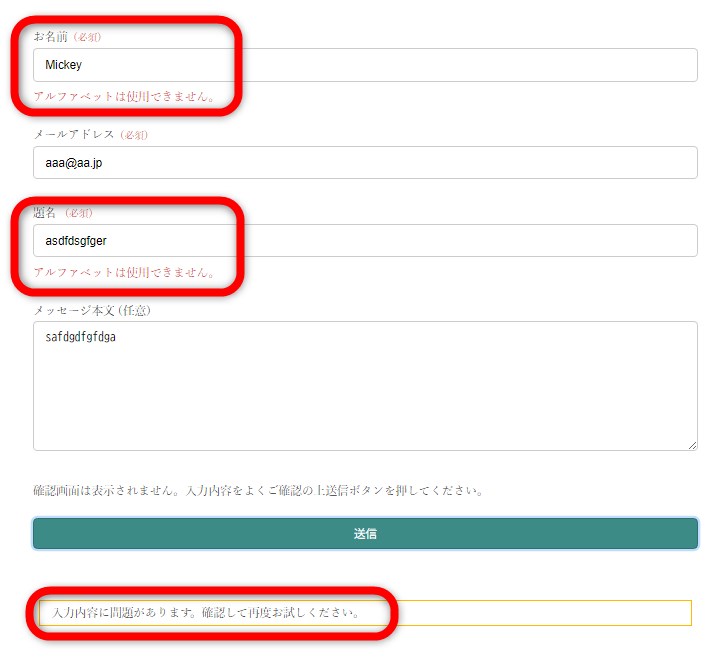Image resolution: width=722 pixels, height=658 pixels.
Task: Click the 確認画面は表示されません notice text
Action: pos(258,491)
